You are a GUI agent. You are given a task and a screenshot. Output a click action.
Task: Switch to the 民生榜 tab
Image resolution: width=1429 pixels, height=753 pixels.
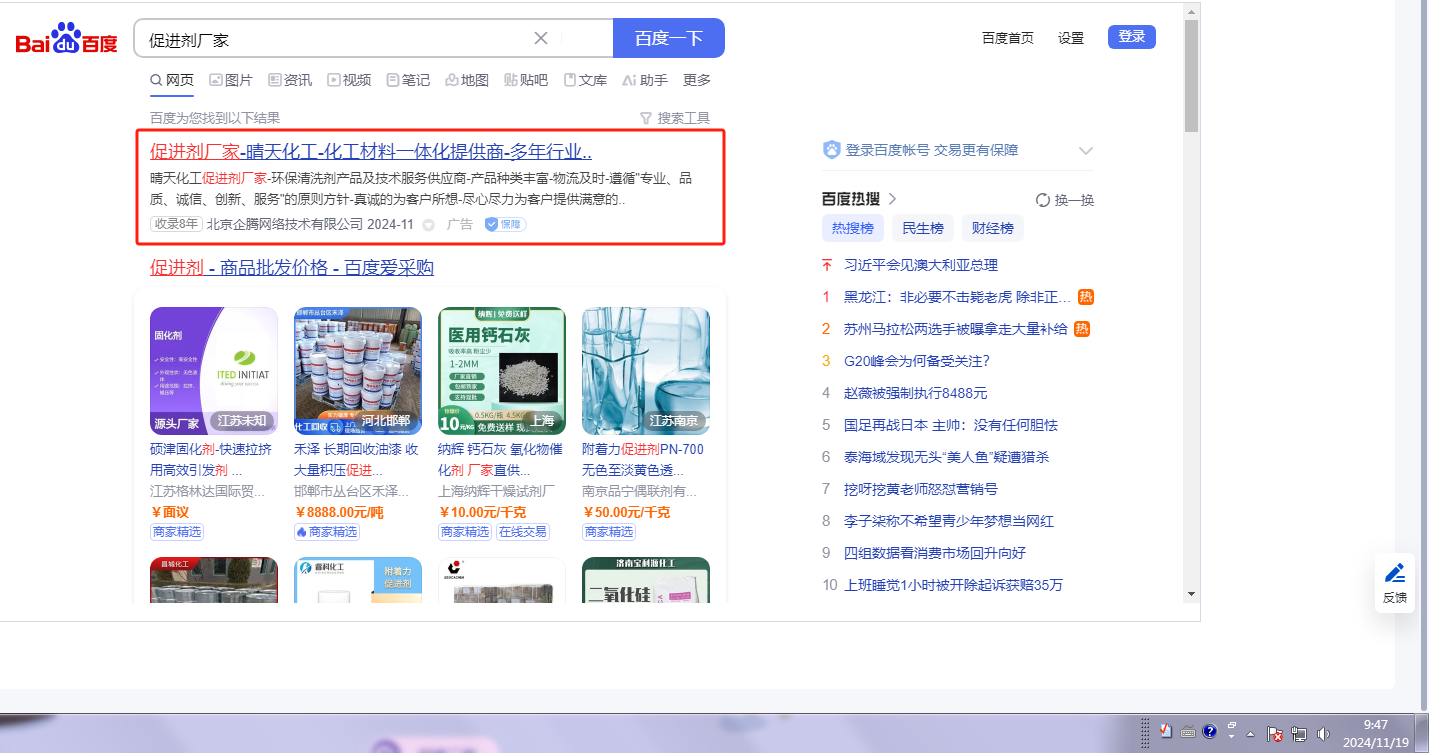point(923,228)
